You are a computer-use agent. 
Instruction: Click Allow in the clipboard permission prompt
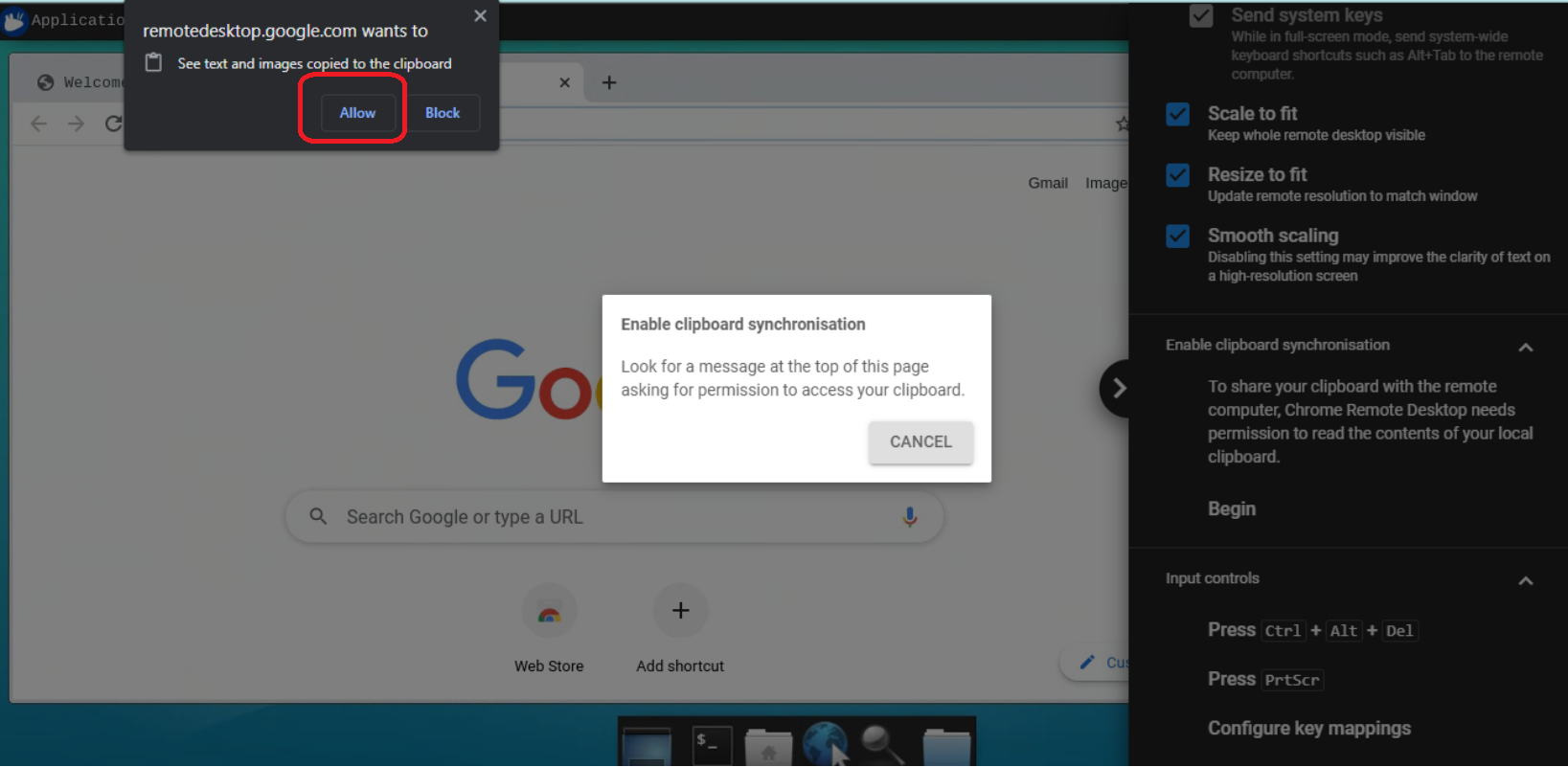tap(356, 113)
